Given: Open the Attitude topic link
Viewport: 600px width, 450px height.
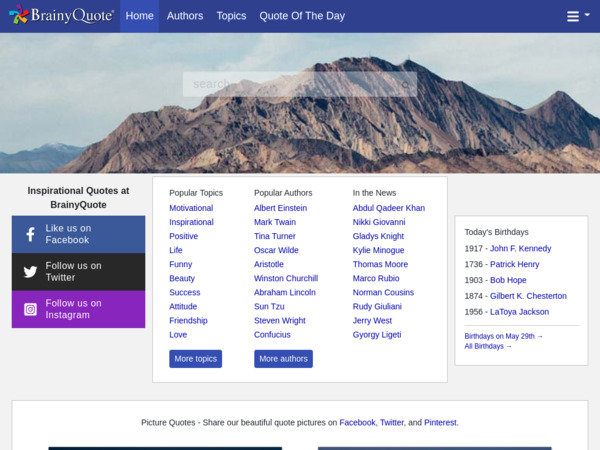Looking at the screenshot, I should (183, 307).
